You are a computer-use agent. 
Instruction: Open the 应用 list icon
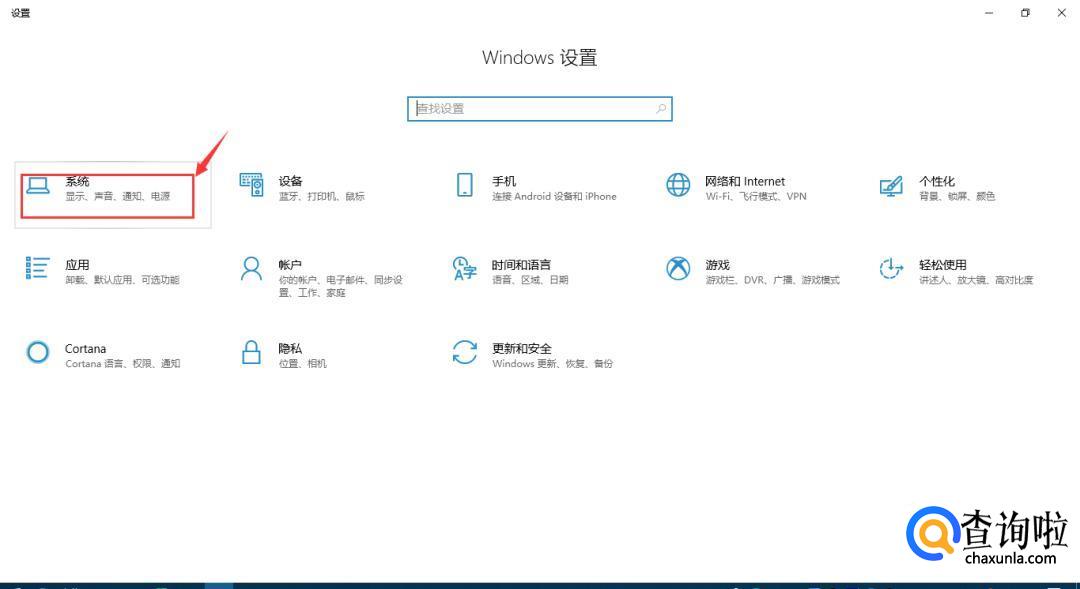[x=37, y=268]
